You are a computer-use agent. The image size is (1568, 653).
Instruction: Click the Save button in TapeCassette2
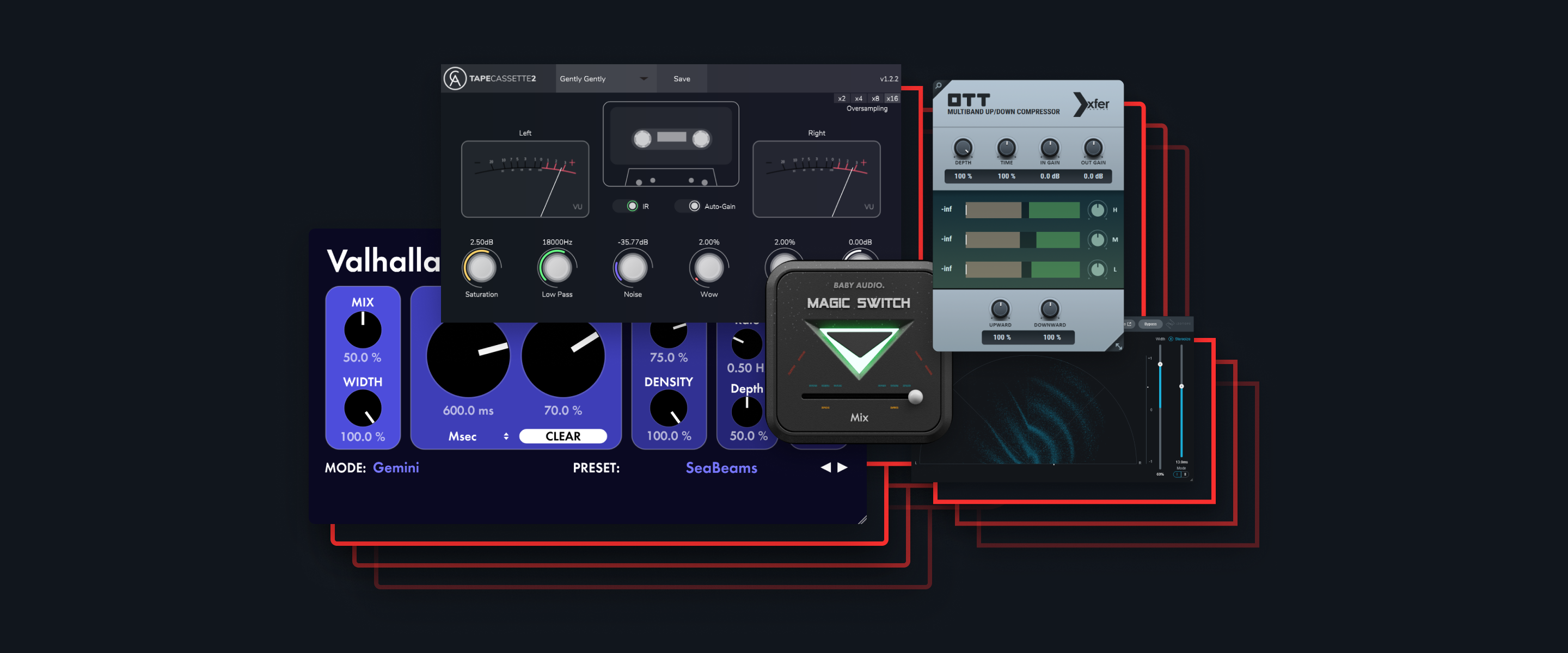(682, 78)
